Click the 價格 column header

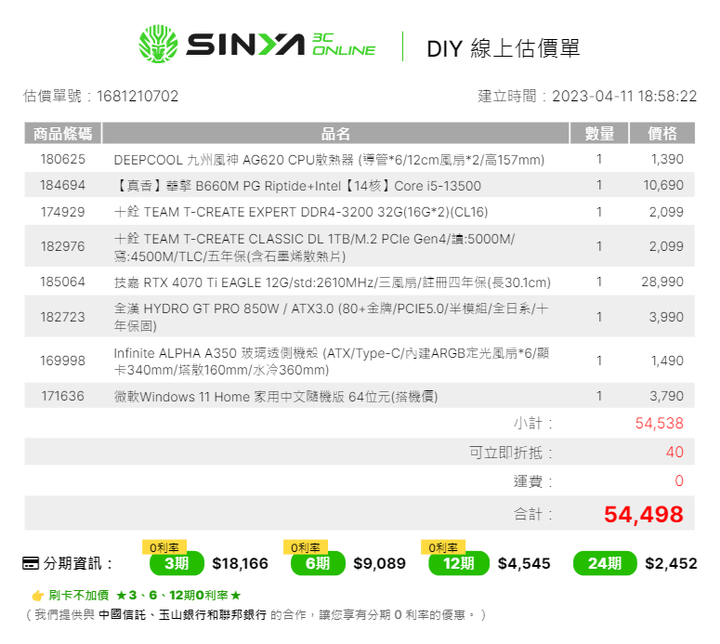point(662,133)
